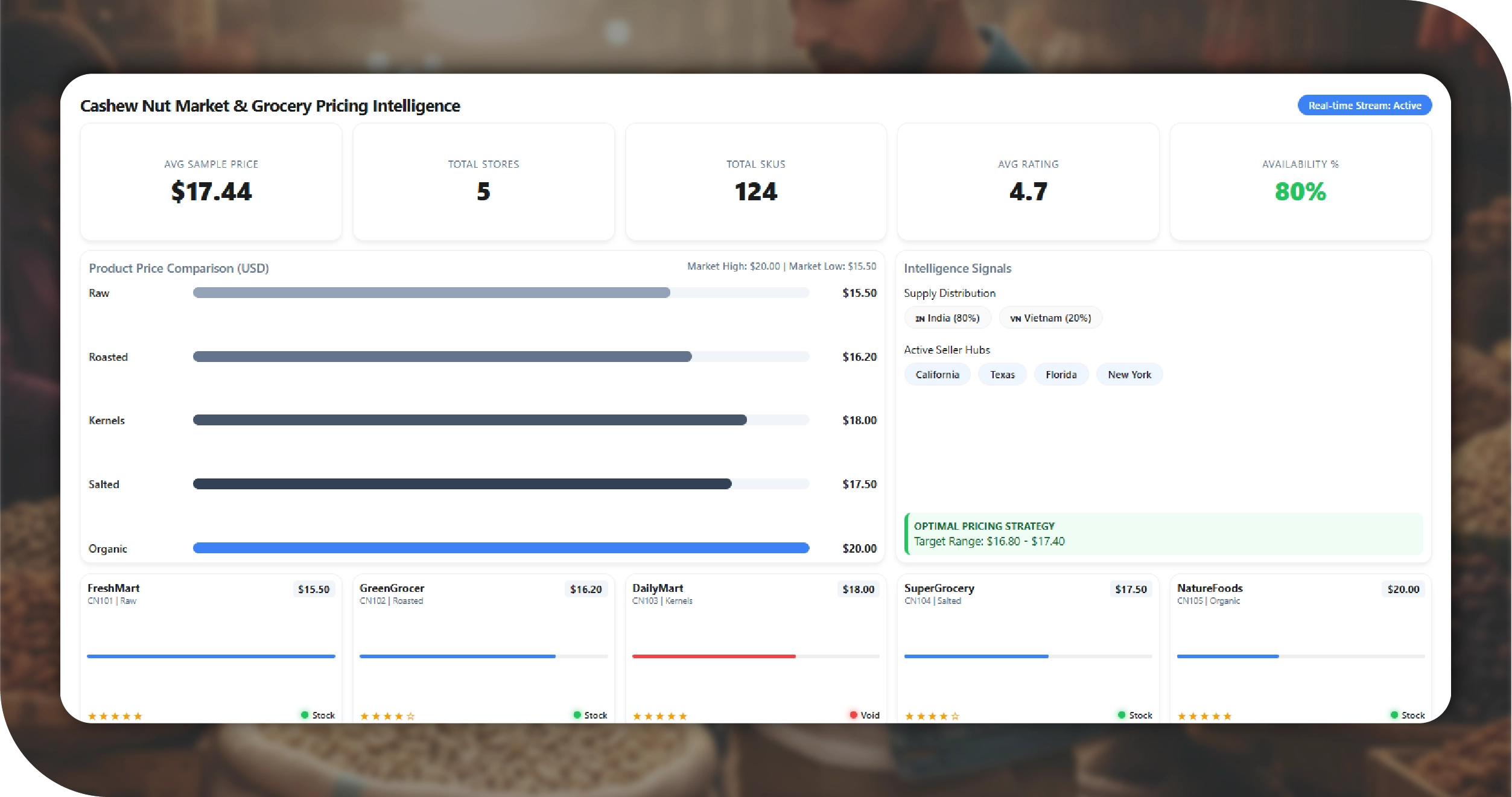Image resolution: width=1512 pixels, height=797 pixels.
Task: Click NatureFoods five-star rating
Action: click(x=1204, y=716)
